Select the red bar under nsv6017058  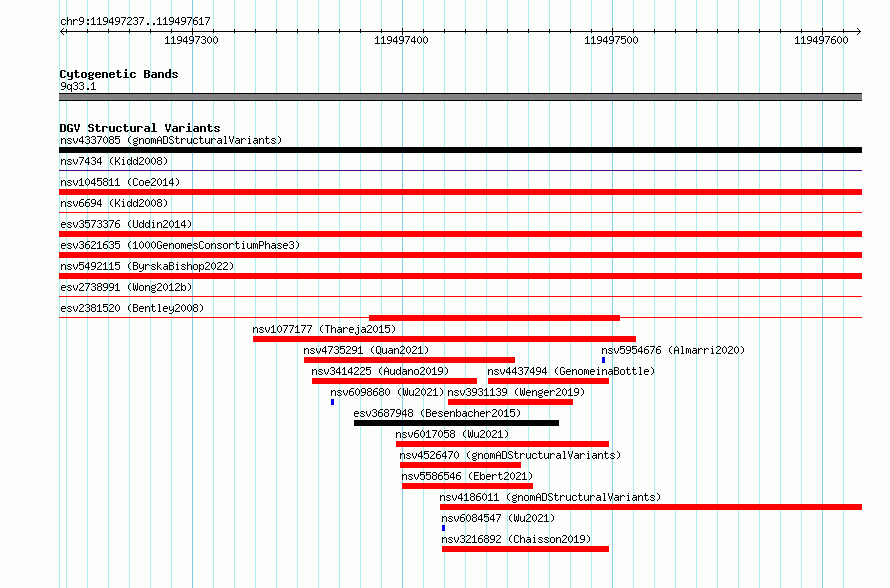coord(502,444)
